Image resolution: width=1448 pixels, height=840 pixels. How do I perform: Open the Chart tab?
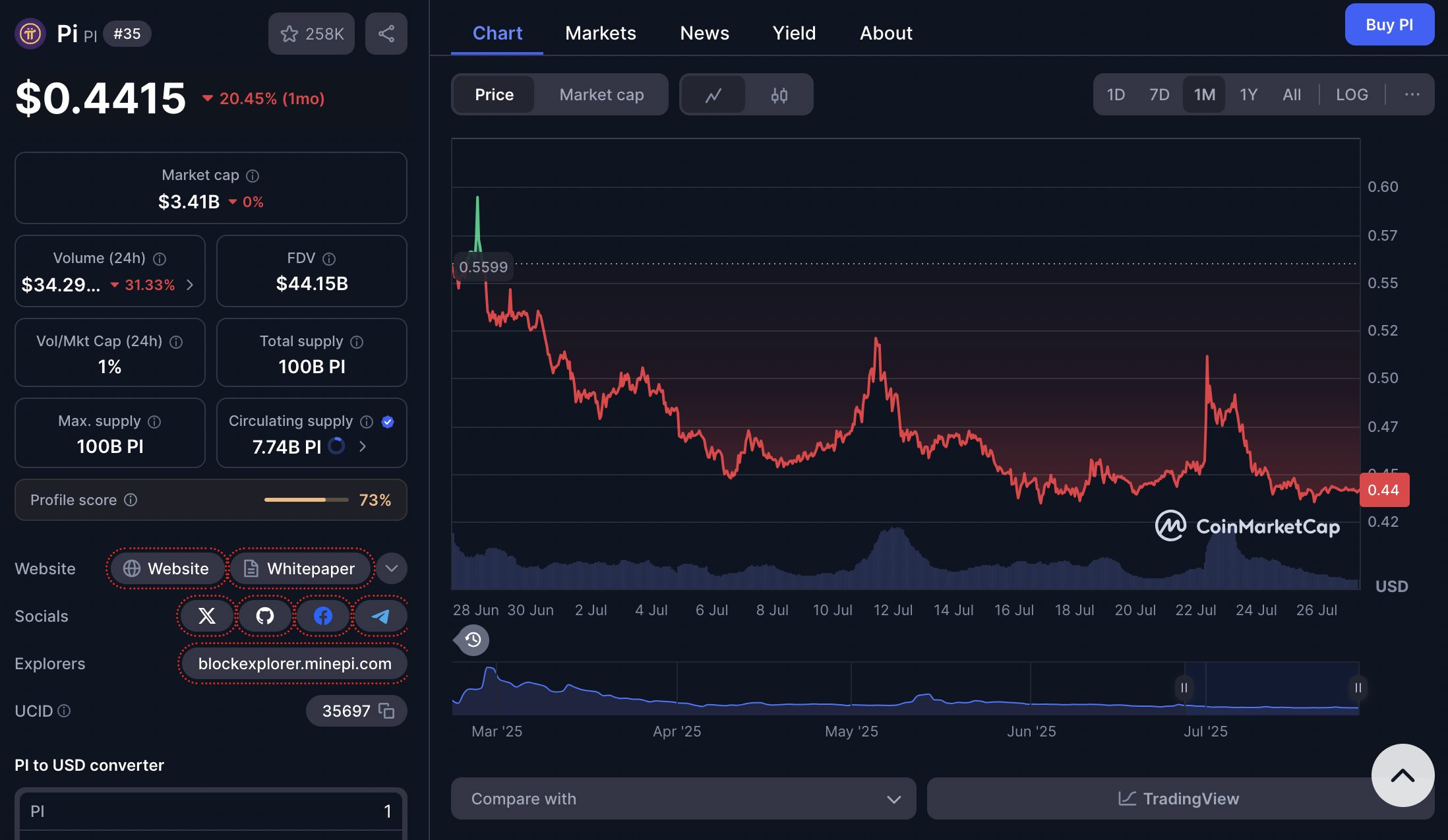[497, 33]
